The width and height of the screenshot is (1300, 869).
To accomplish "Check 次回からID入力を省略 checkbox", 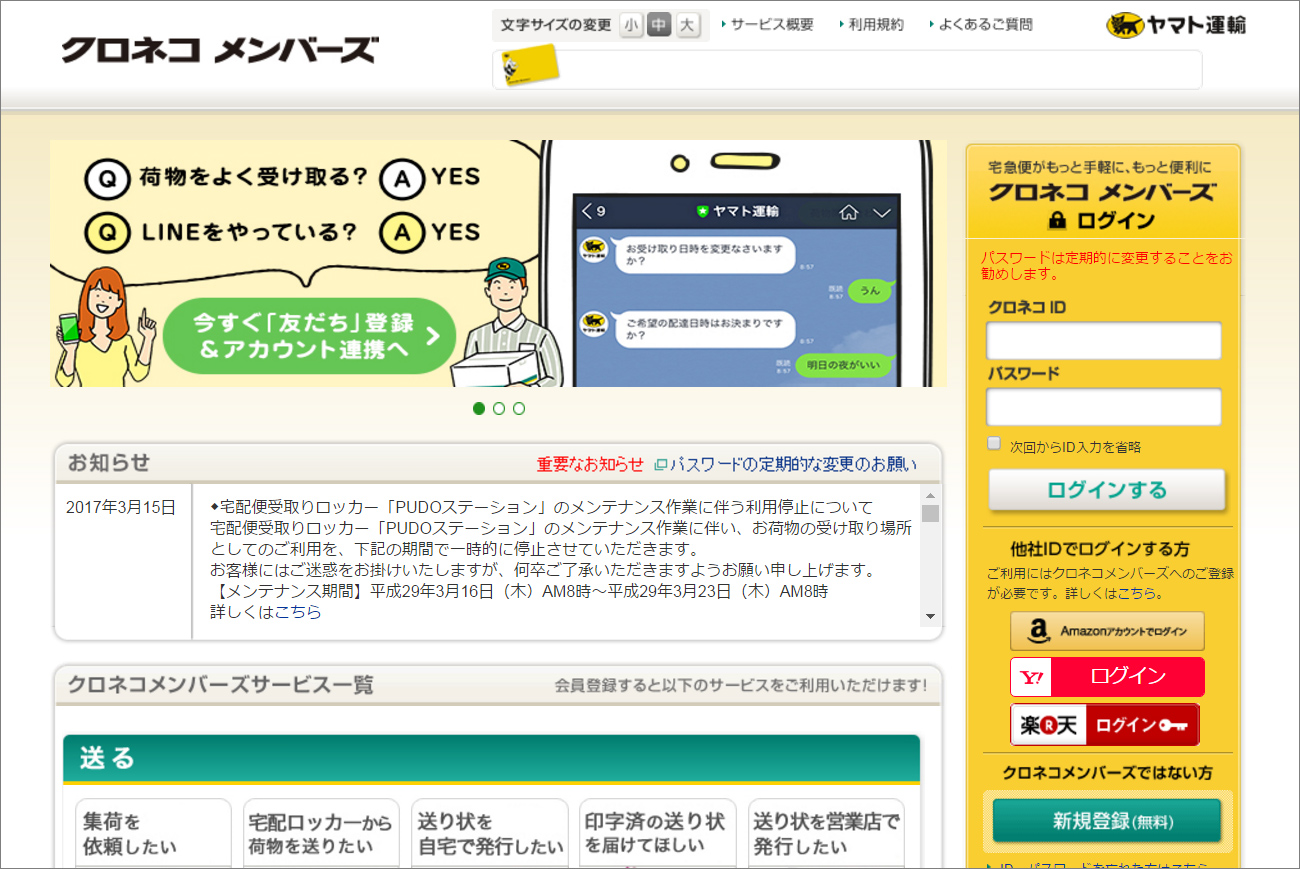I will [x=994, y=443].
